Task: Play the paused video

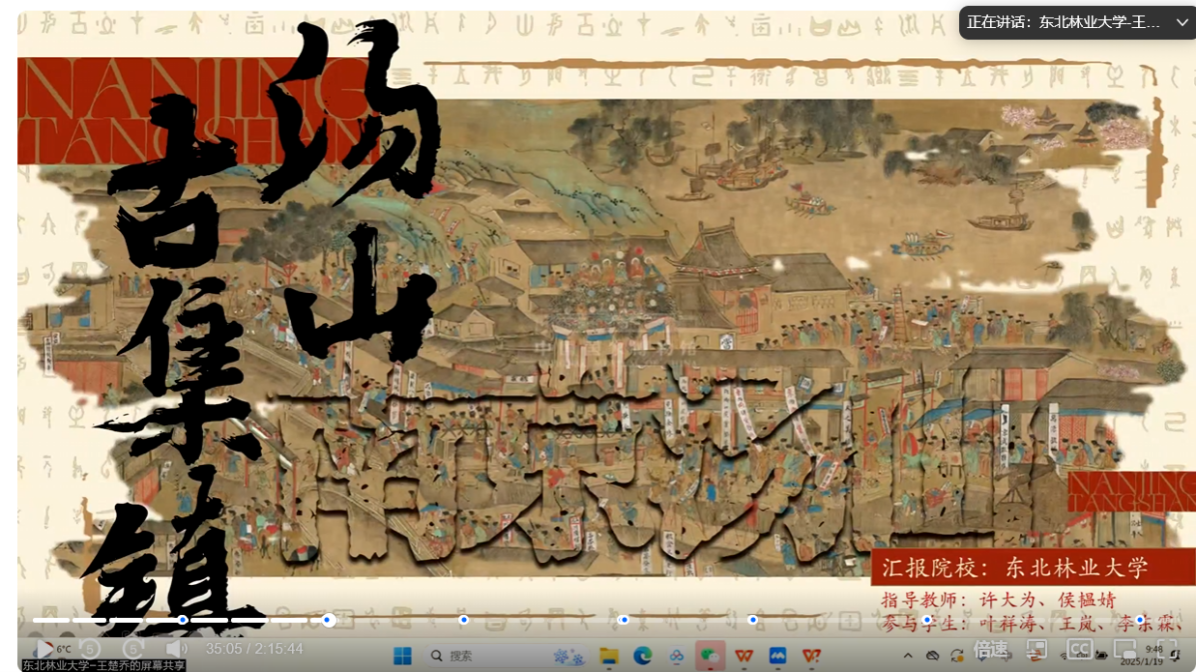Action: [43, 650]
